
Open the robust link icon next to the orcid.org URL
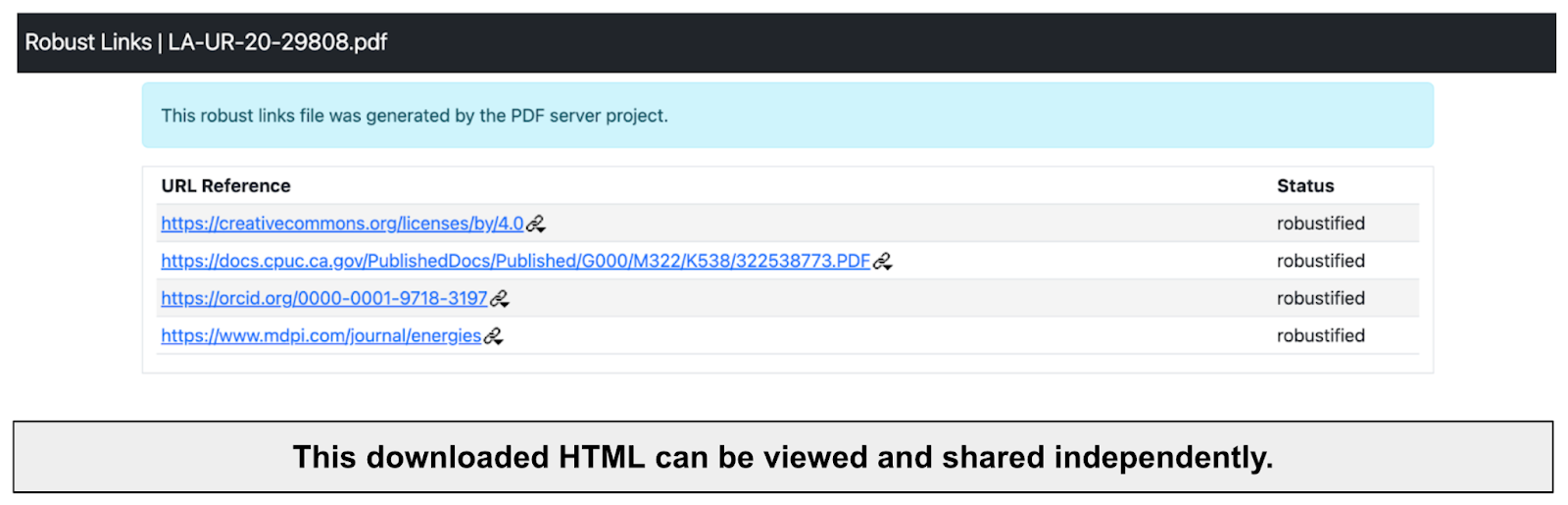499,299
